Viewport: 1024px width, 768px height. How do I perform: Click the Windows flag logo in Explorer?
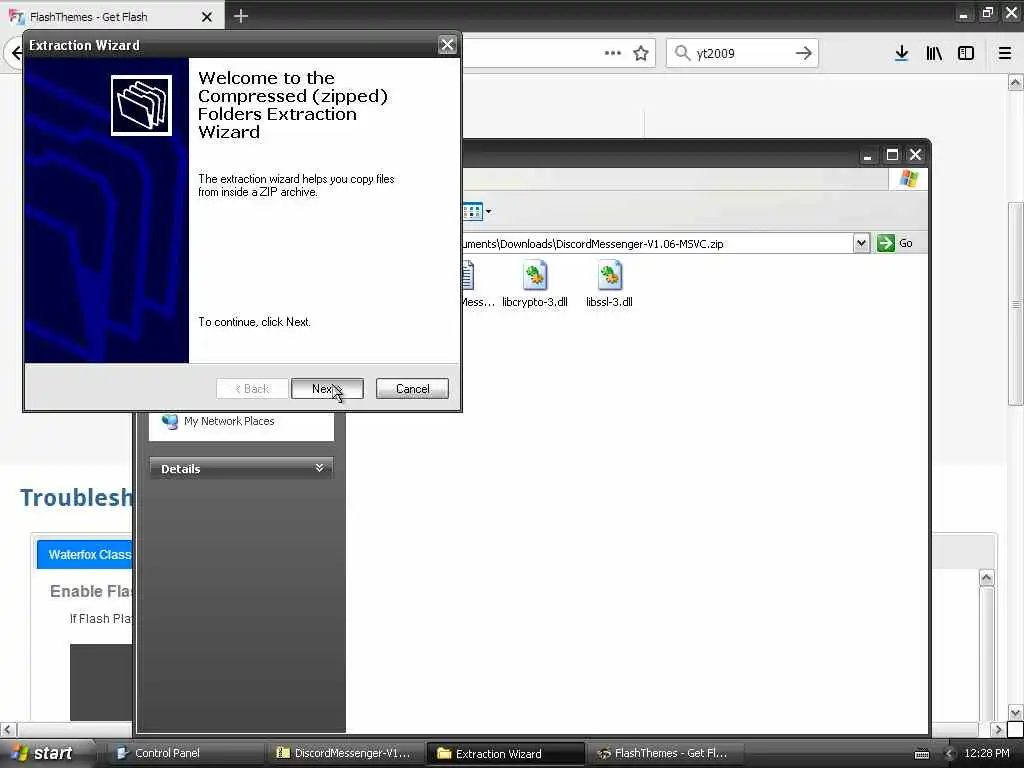(908, 178)
